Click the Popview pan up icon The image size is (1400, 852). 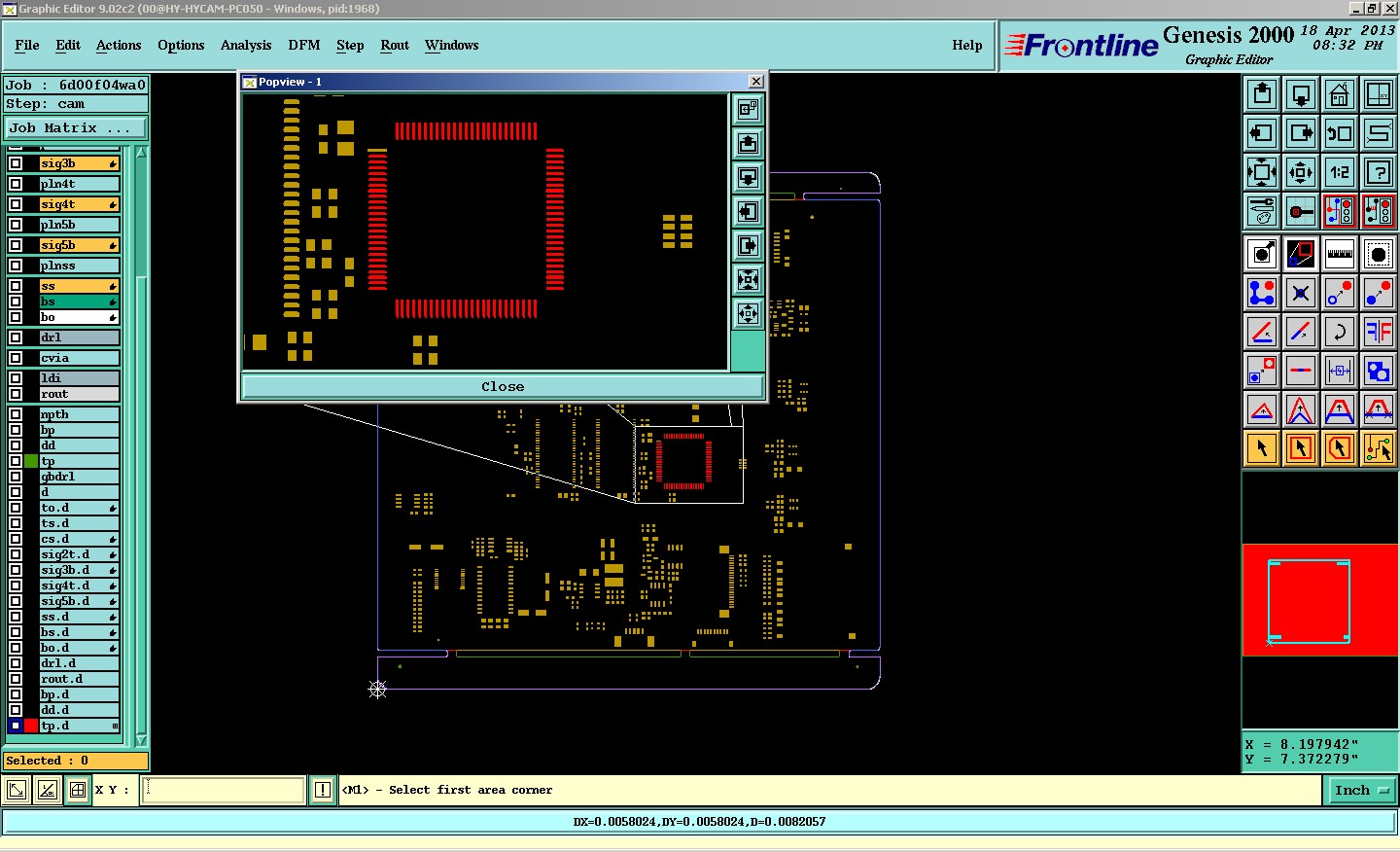pyautogui.click(x=748, y=144)
